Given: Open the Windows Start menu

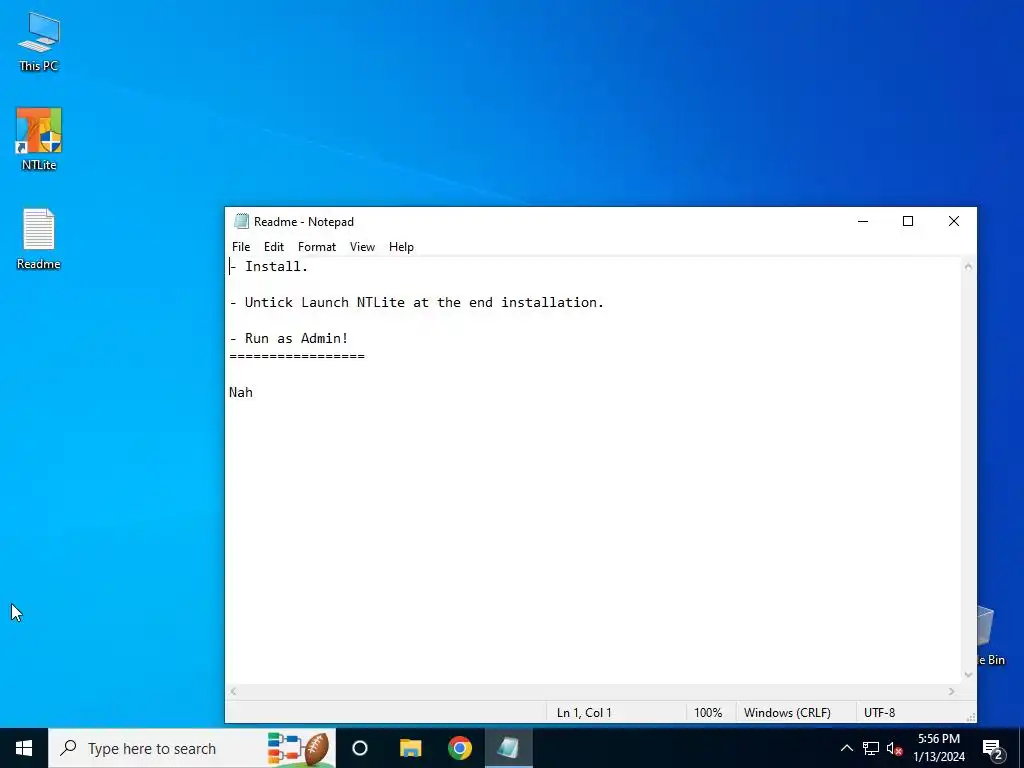Looking at the screenshot, I should tap(24, 748).
